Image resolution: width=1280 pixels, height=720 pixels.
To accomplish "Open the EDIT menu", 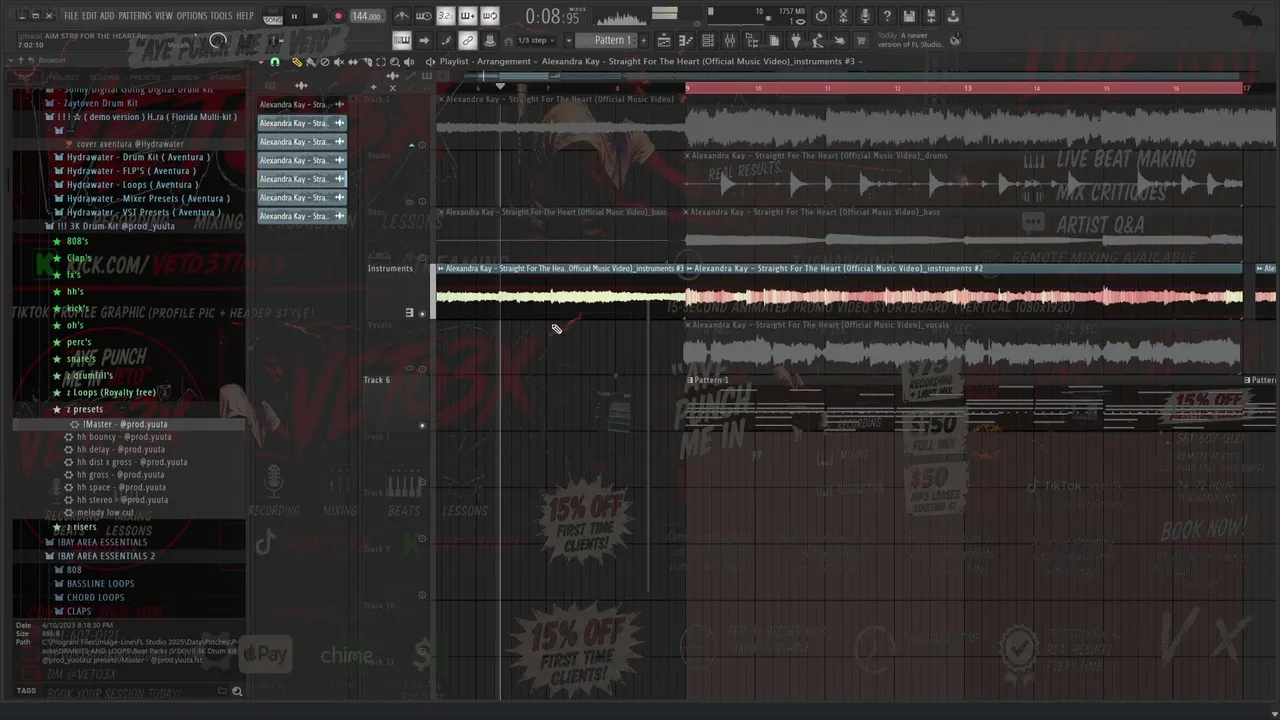I will tap(89, 16).
